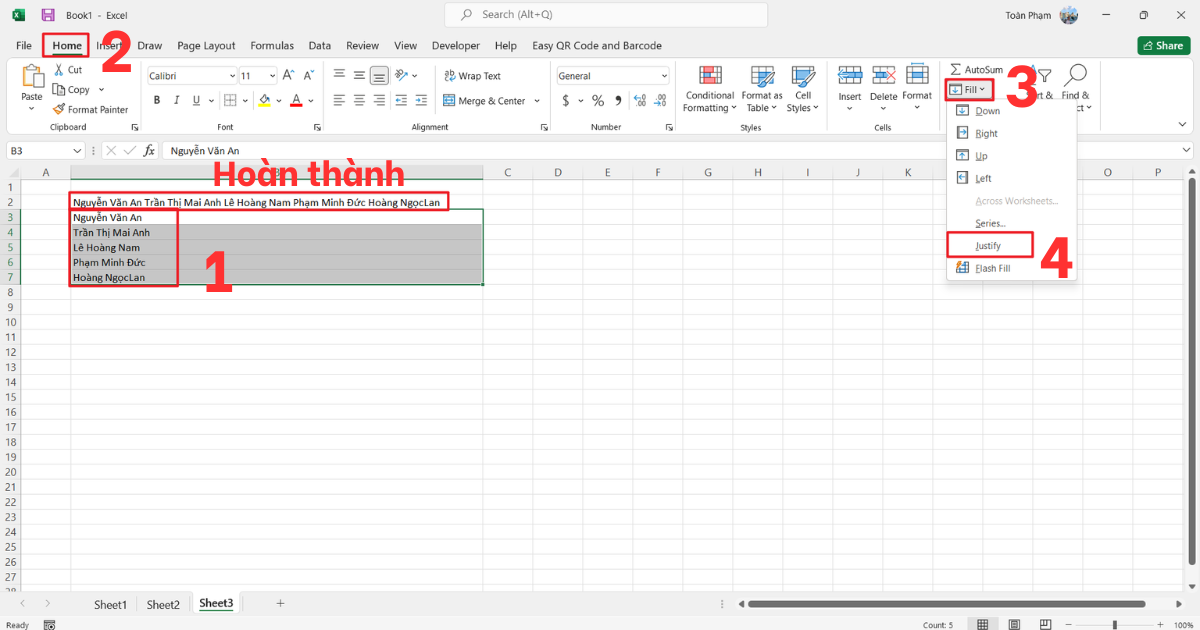The image size is (1200, 630).
Task: Click the Orientation text-angle icon
Action: point(402,75)
